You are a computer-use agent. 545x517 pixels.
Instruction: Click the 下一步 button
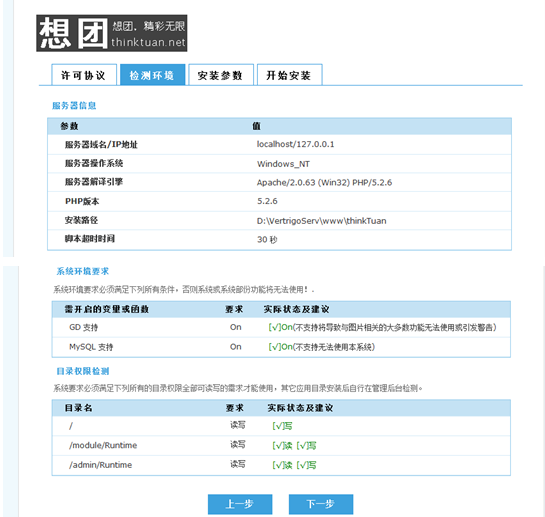click(321, 504)
